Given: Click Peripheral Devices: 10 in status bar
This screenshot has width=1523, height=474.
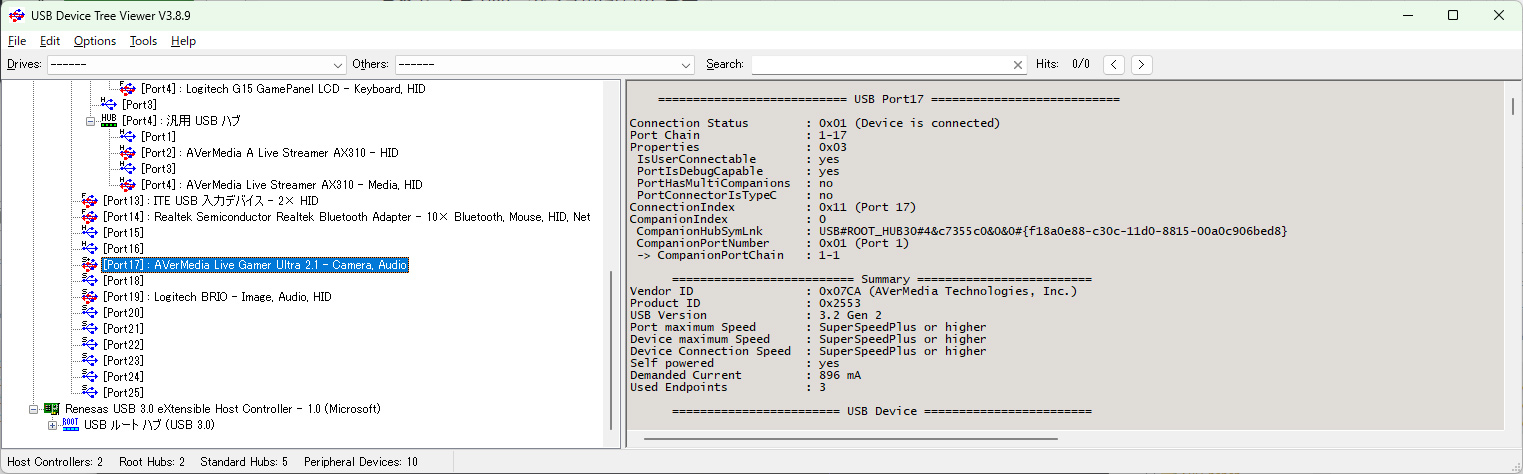Looking at the screenshot, I should (361, 462).
